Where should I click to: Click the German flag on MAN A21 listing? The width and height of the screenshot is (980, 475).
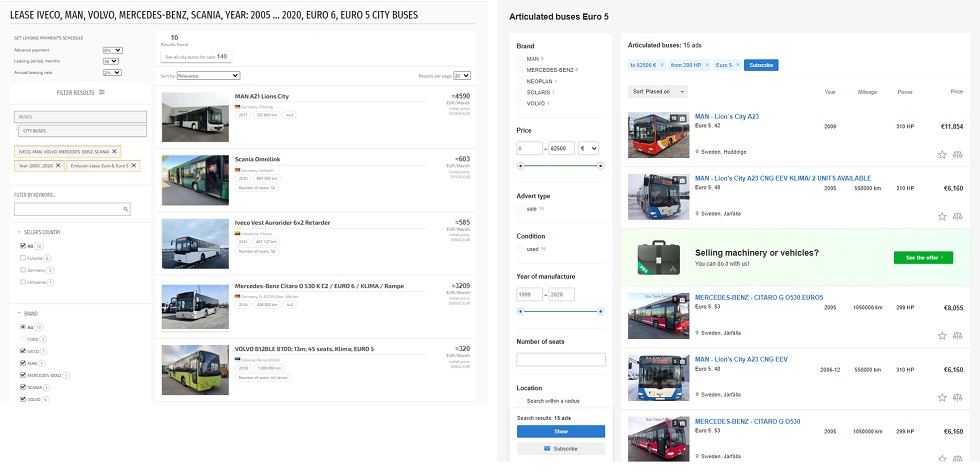click(x=237, y=107)
